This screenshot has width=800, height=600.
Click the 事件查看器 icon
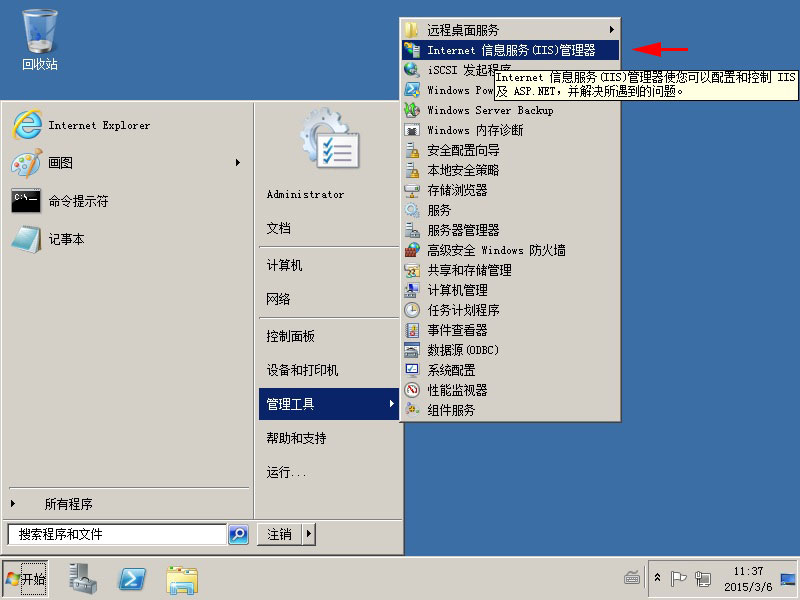tap(412, 330)
